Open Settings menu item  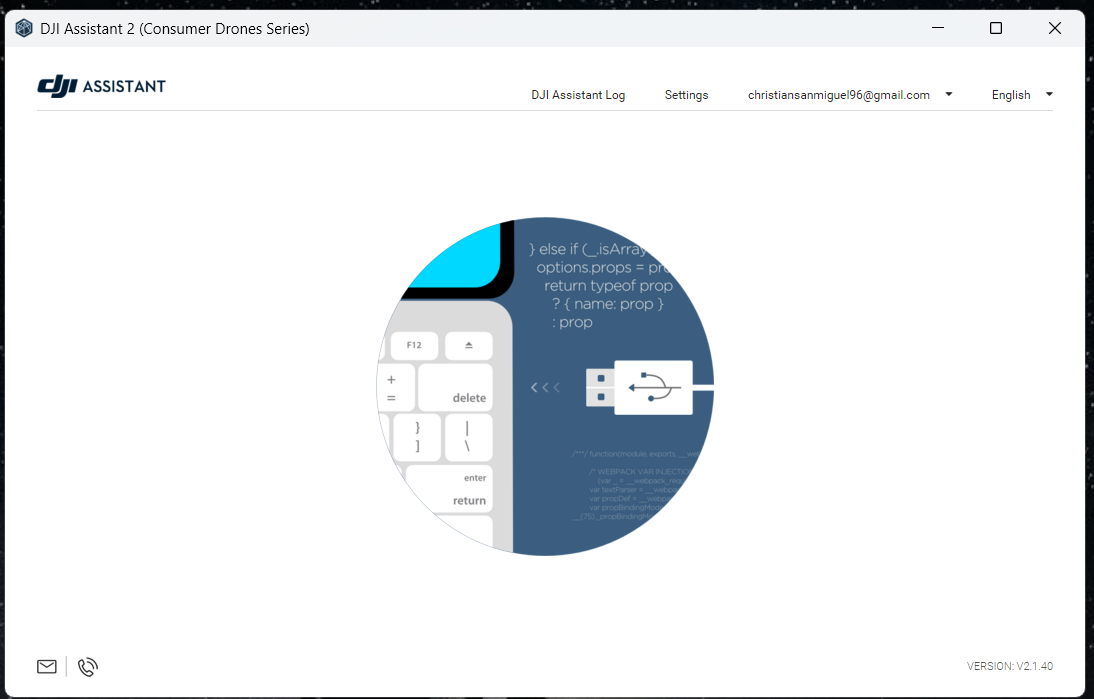tap(686, 95)
